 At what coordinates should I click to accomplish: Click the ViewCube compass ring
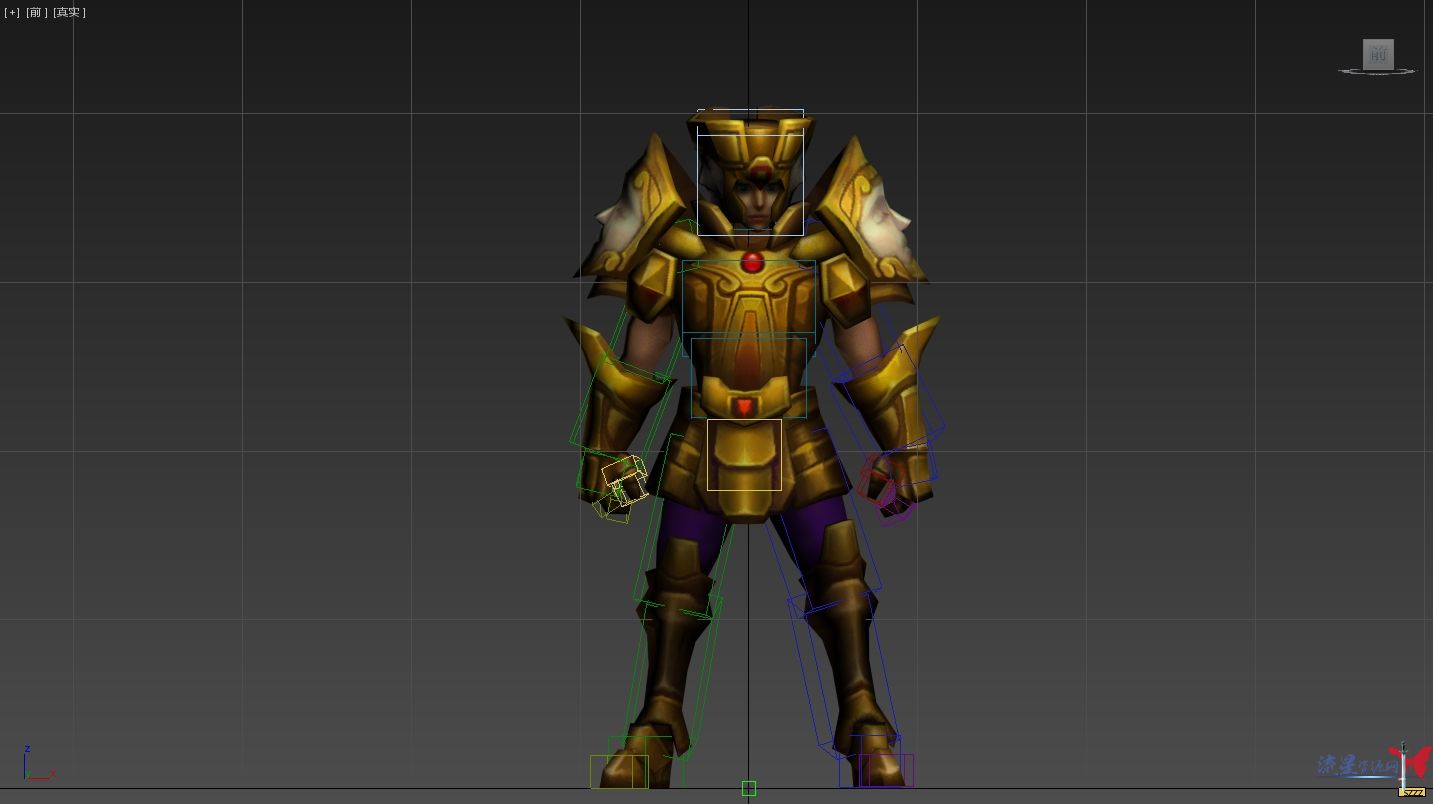1378,71
